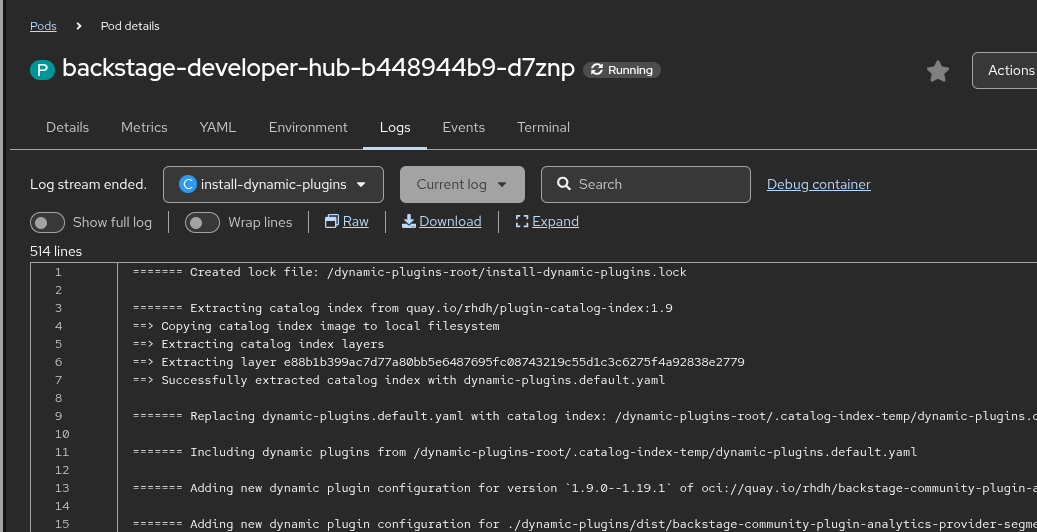
Task: Click the favorite star icon
Action: tap(937, 71)
